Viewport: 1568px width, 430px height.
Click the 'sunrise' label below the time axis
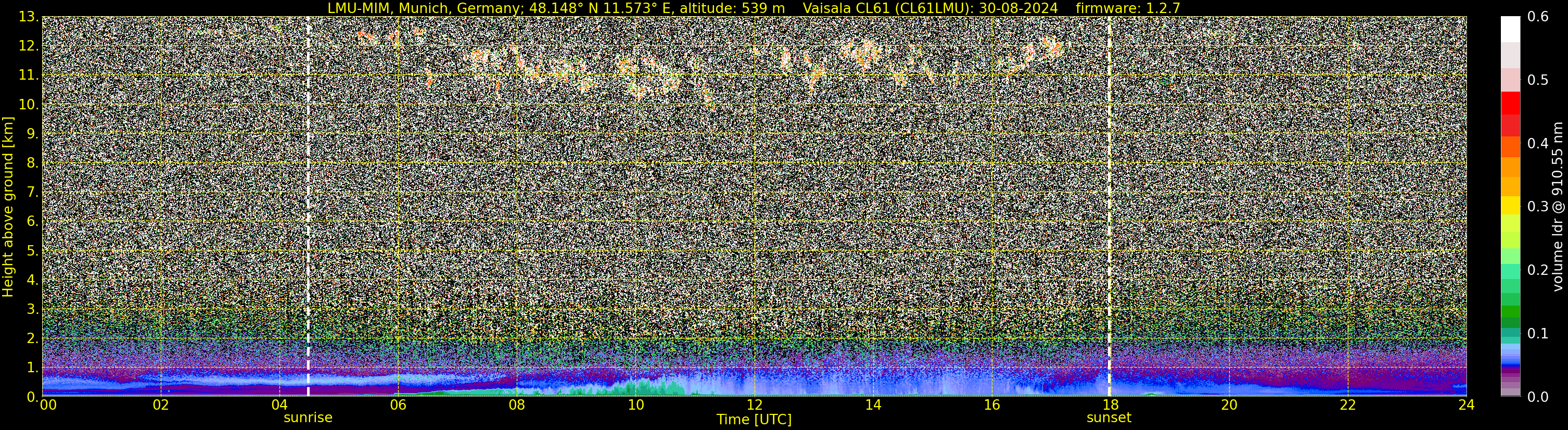click(x=308, y=418)
